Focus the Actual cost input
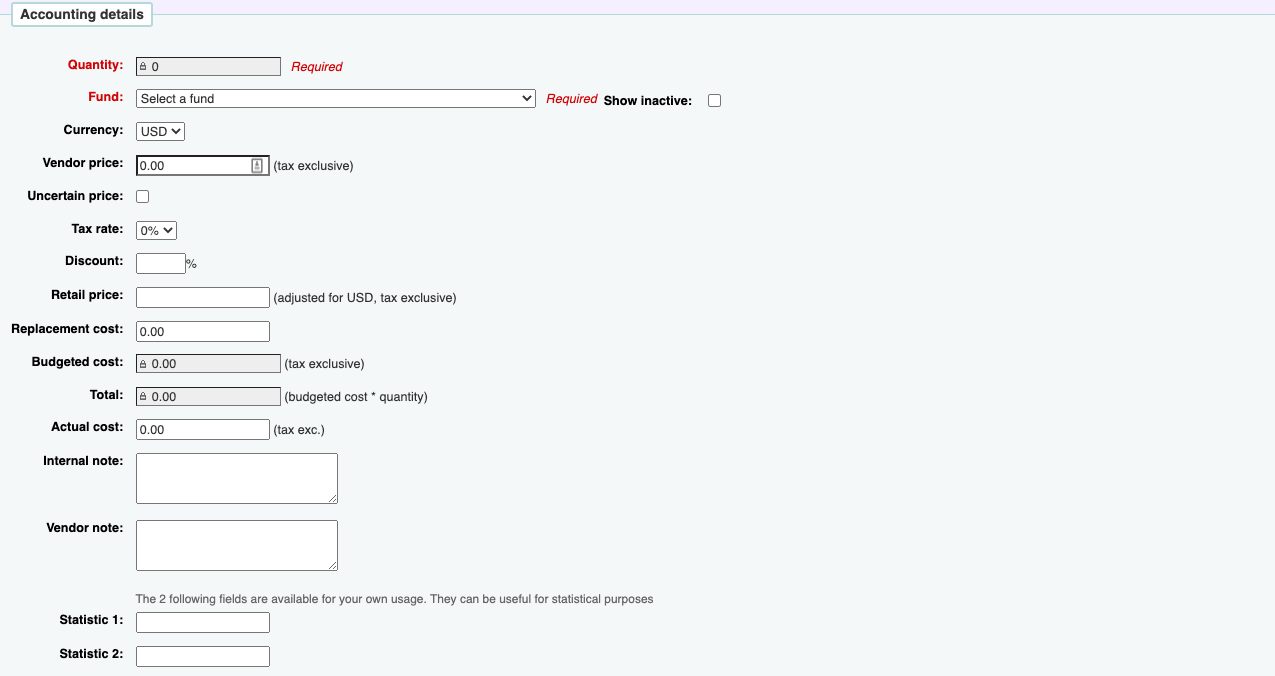1275x676 pixels. [203, 429]
